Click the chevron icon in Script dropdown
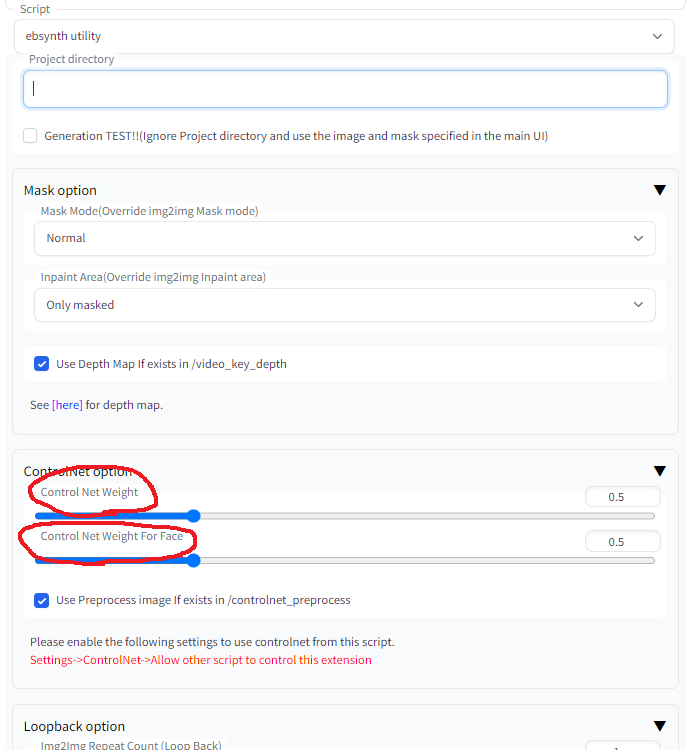Screen dimensions: 686x750 tap(657, 36)
